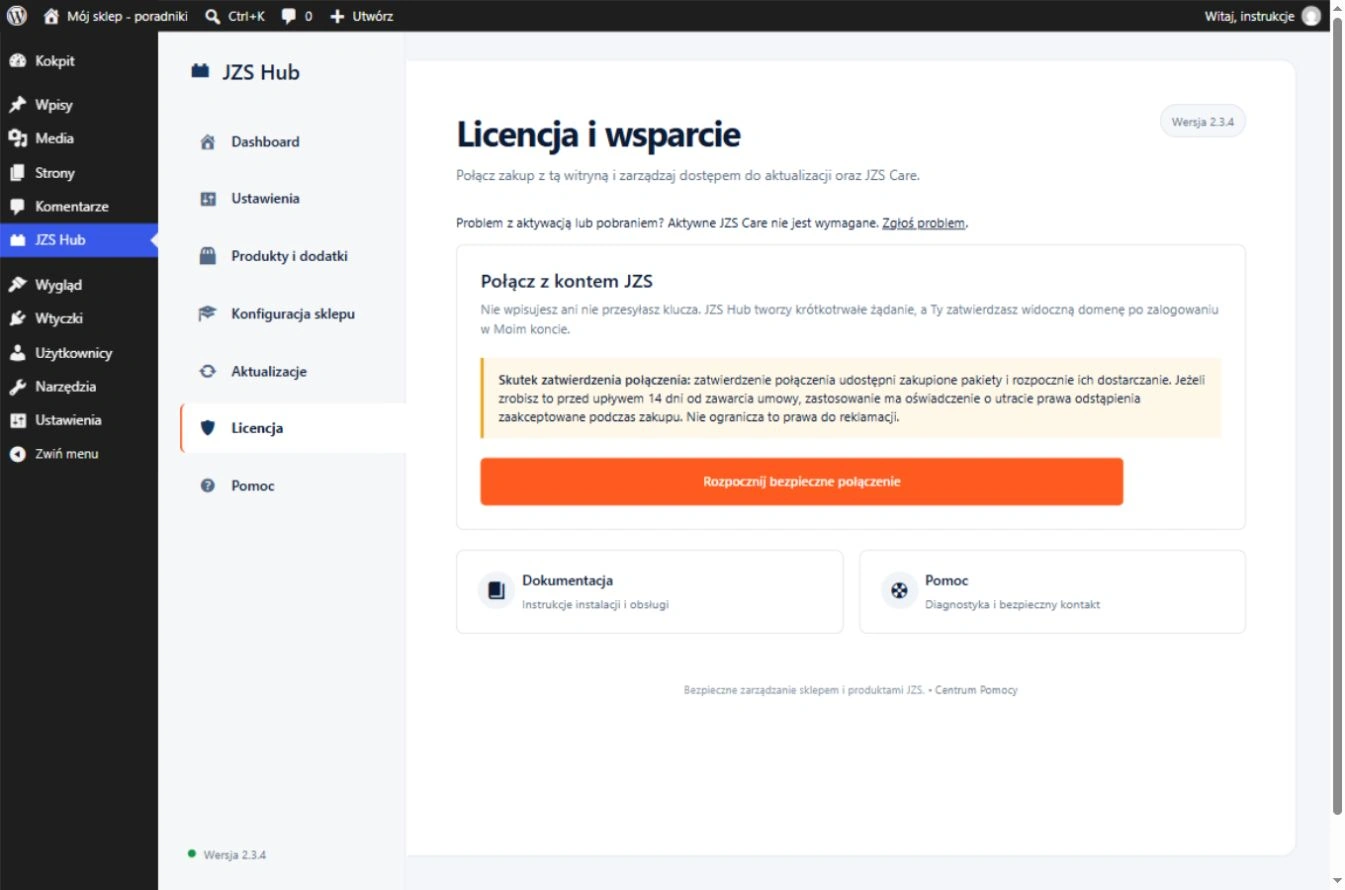
Task: Click the Pomoc question mark icon in sidebar
Action: pos(208,486)
